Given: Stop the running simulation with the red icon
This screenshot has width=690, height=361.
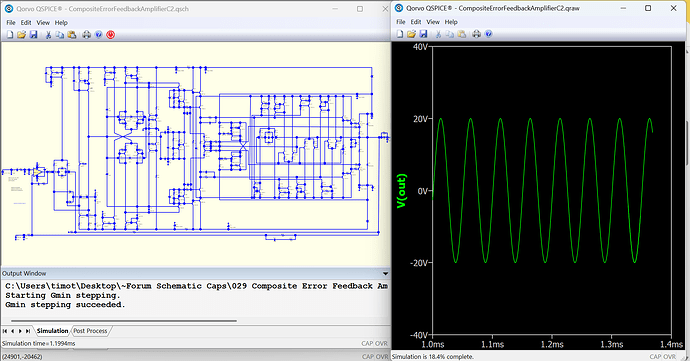Looking at the screenshot, I should [x=110, y=35].
